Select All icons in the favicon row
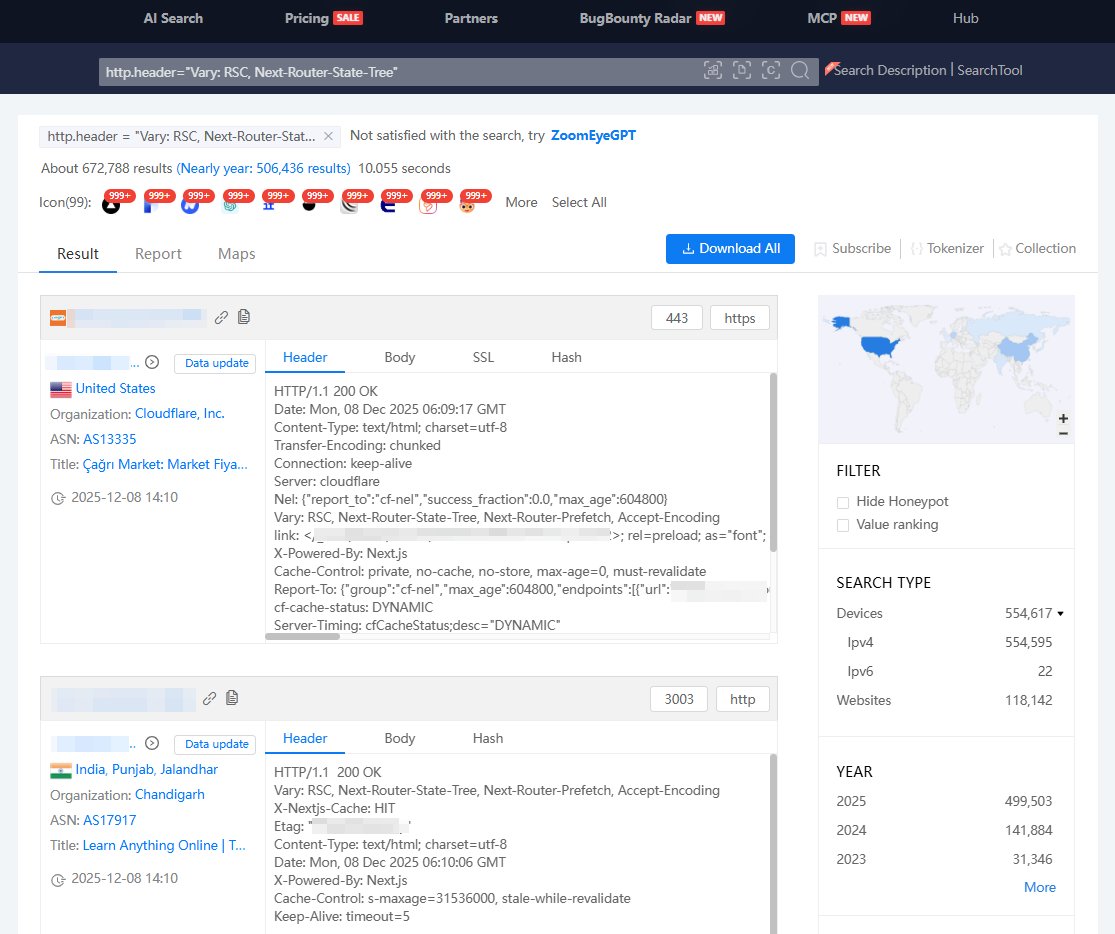 pyautogui.click(x=579, y=202)
